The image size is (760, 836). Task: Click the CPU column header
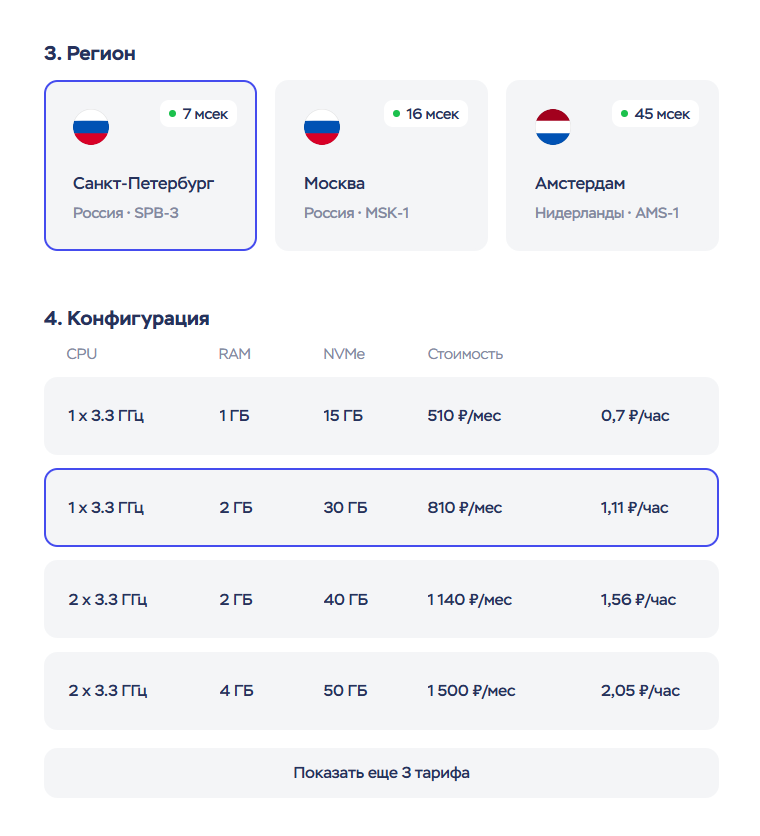pos(82,354)
